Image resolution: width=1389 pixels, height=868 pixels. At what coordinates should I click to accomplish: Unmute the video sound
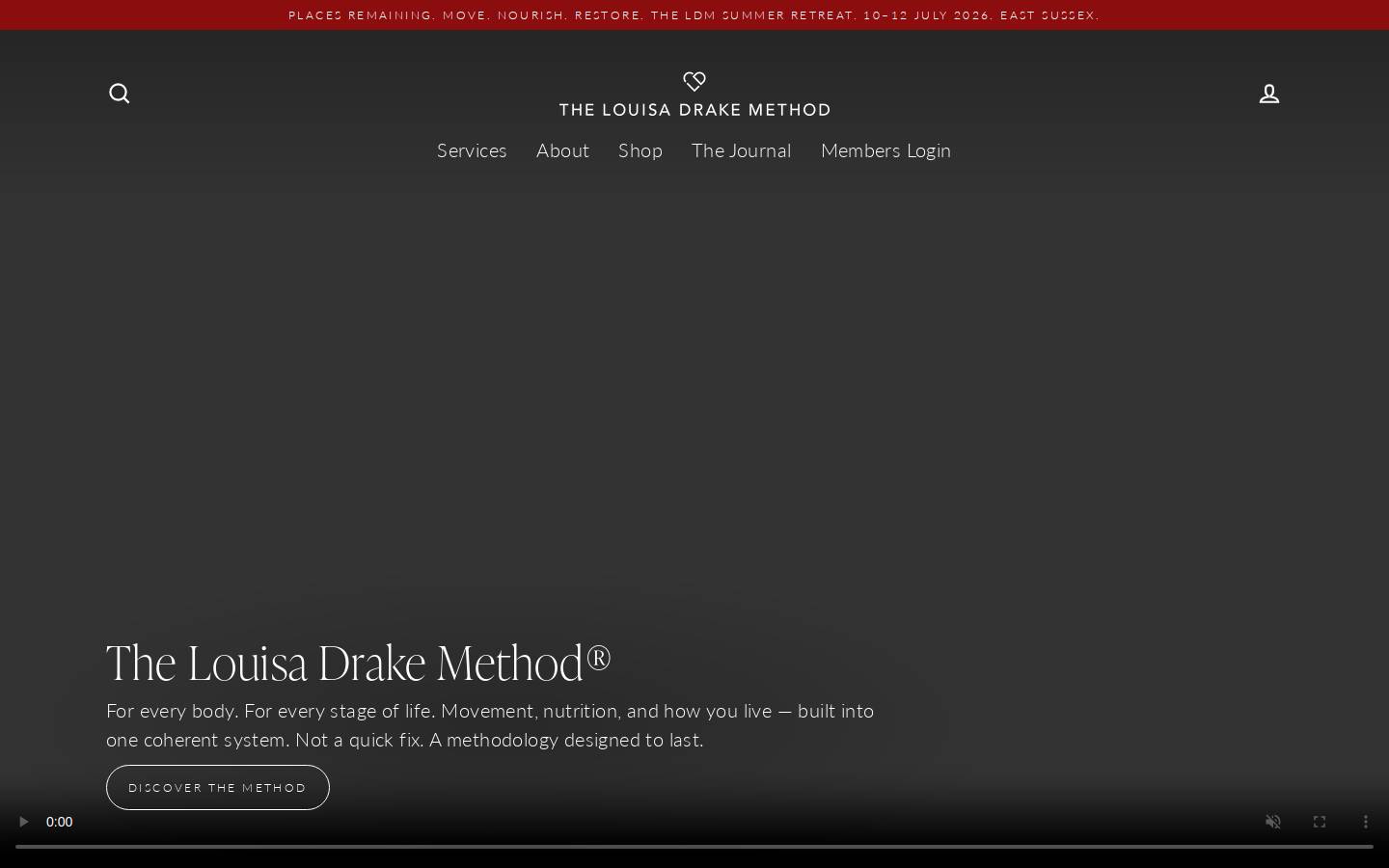click(1273, 822)
